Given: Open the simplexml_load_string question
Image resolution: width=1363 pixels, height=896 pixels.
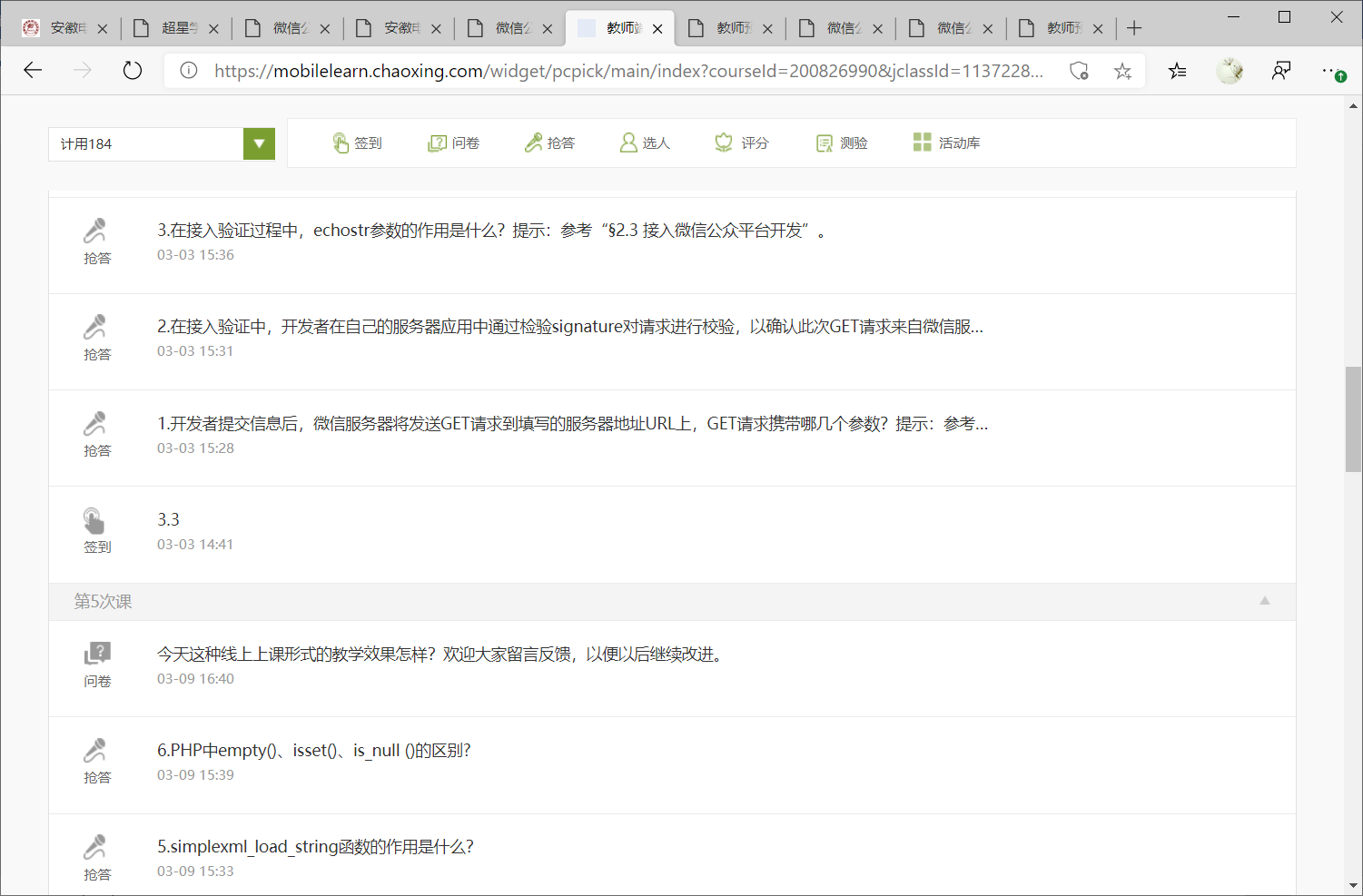Looking at the screenshot, I should [x=315, y=847].
